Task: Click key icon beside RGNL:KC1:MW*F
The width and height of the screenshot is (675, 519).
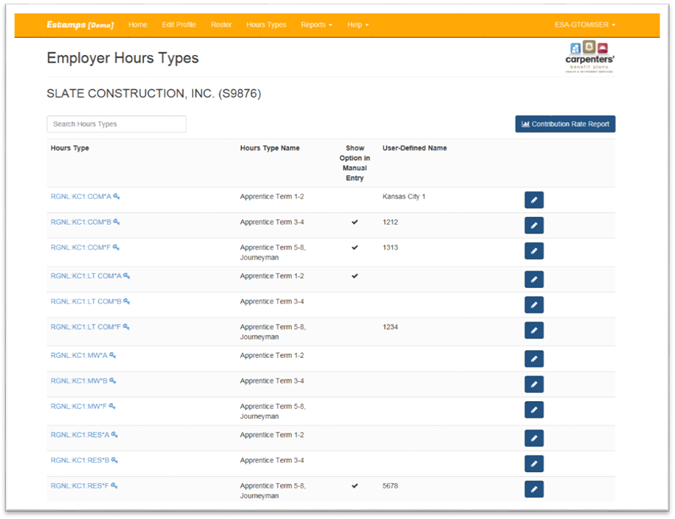Action: point(113,406)
